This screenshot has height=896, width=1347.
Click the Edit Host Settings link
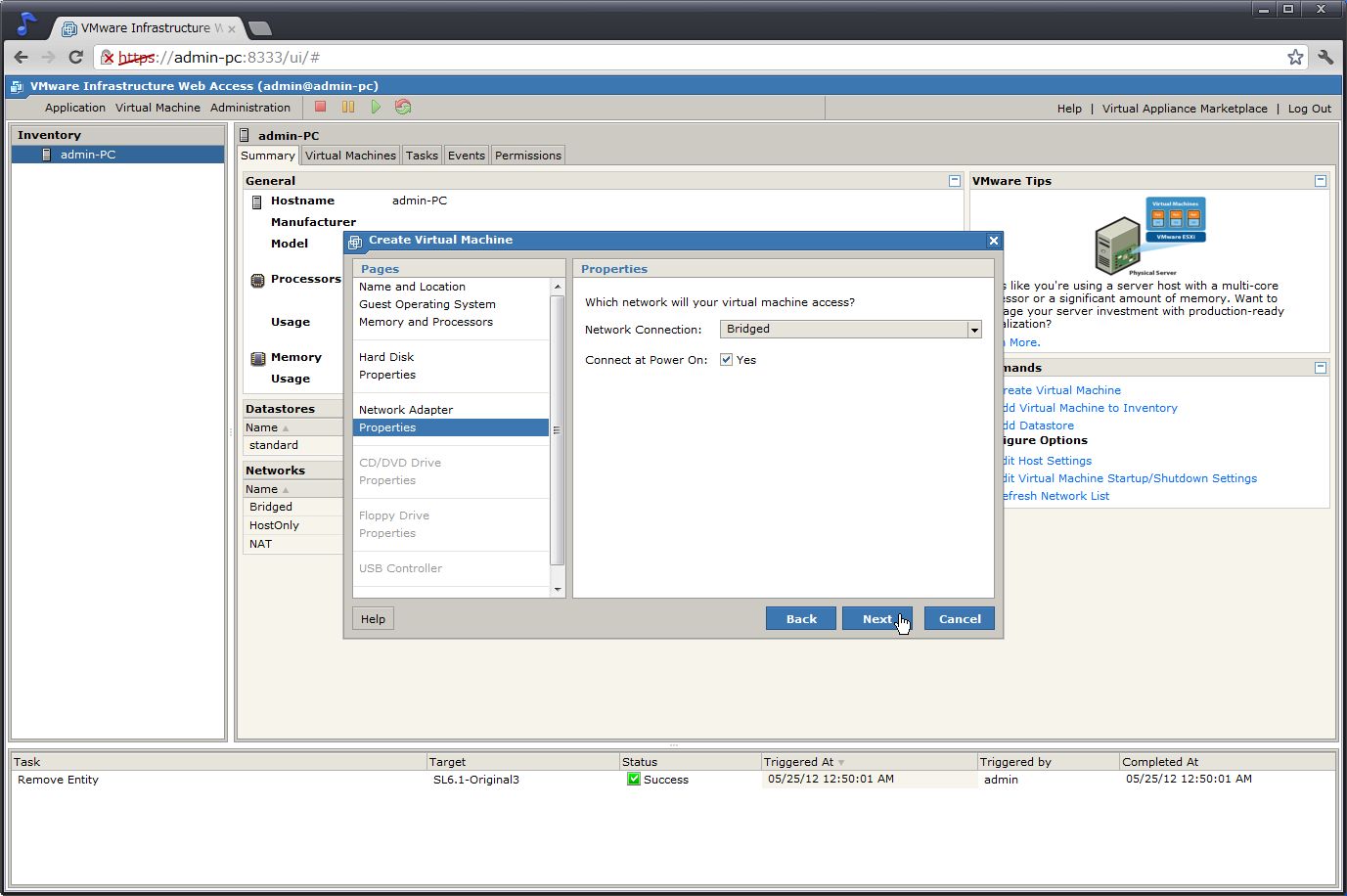[x=1048, y=461]
